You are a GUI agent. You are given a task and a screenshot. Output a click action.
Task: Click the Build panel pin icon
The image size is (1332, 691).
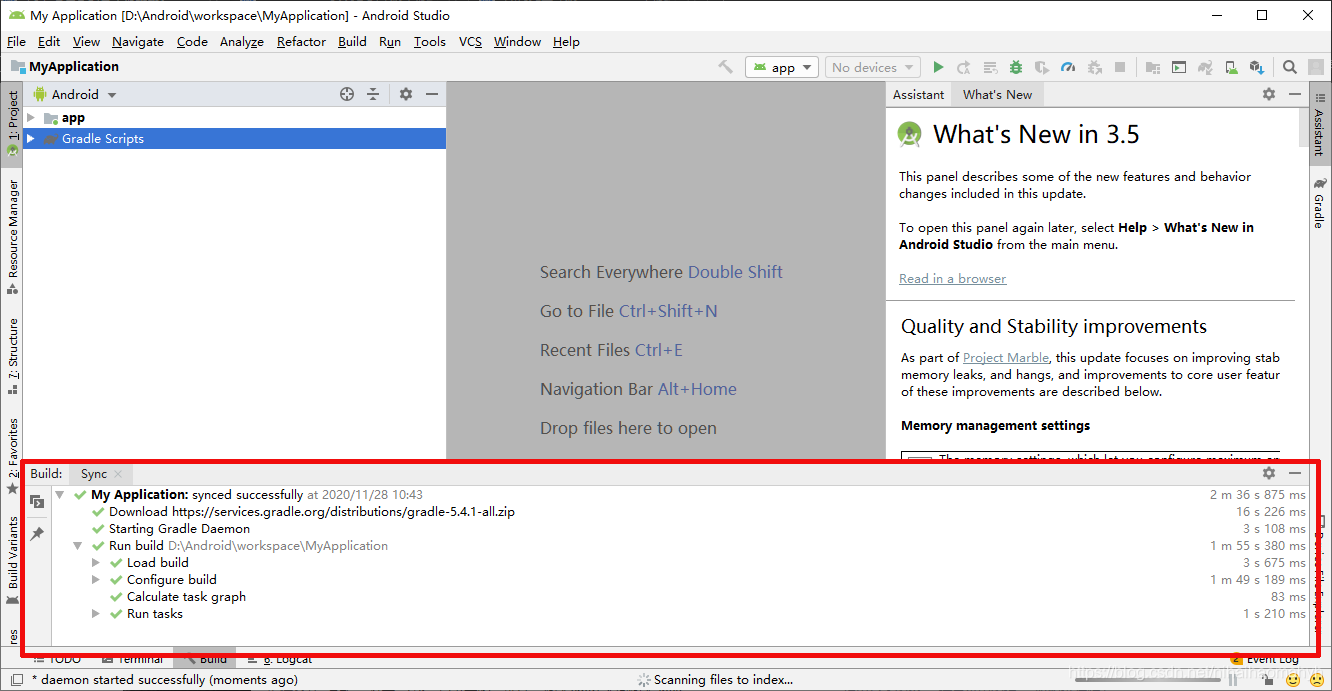click(x=37, y=534)
